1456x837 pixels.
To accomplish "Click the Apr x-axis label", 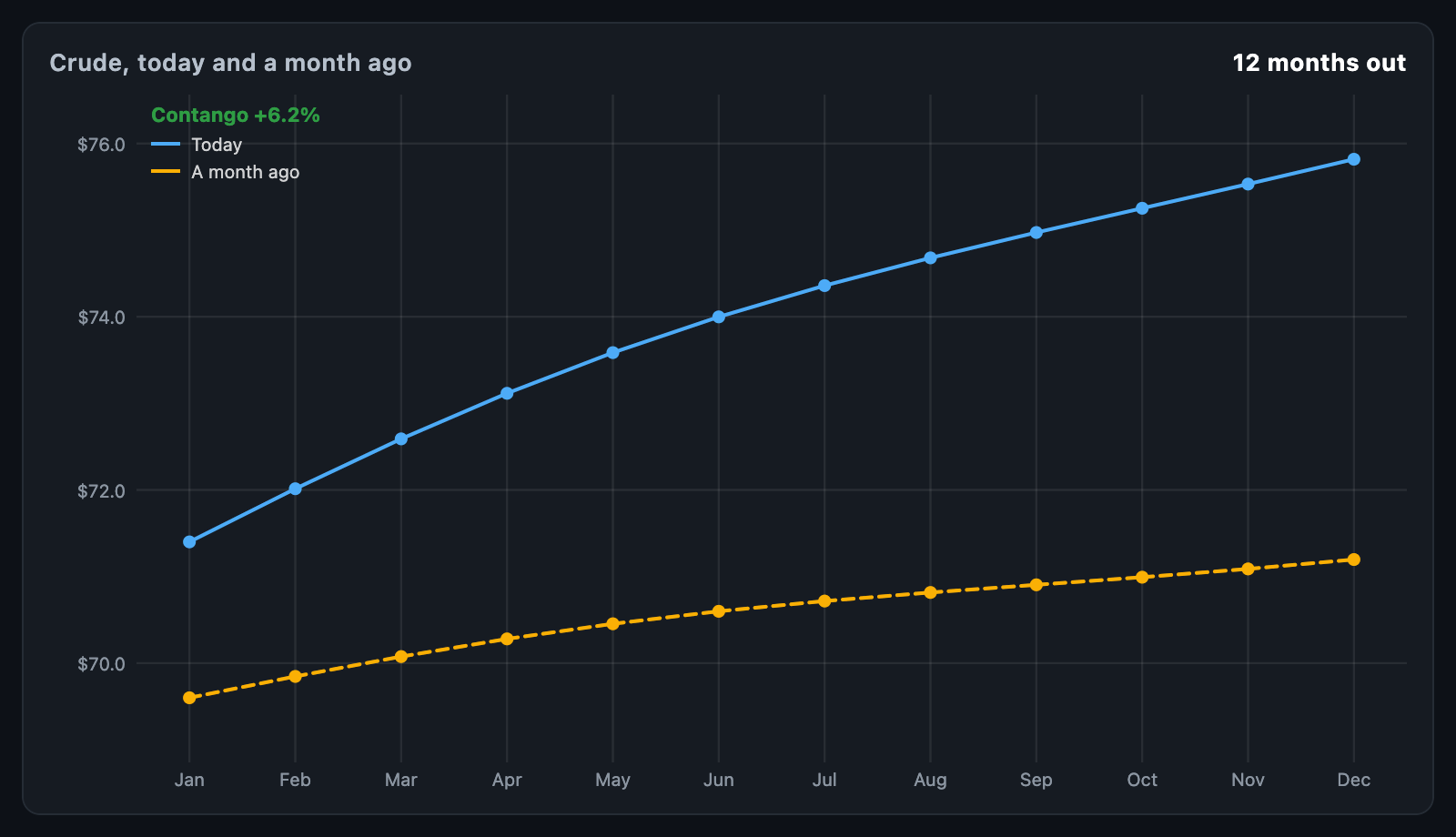I will 507,780.
